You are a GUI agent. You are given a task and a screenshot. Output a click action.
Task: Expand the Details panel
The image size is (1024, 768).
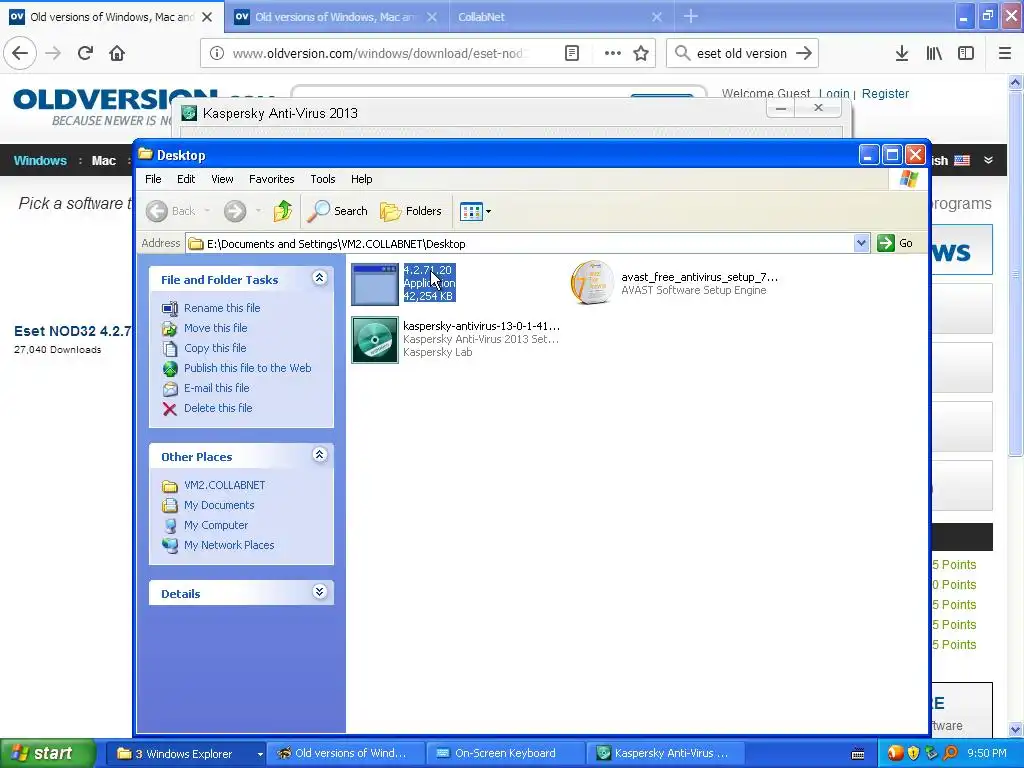pos(319,592)
